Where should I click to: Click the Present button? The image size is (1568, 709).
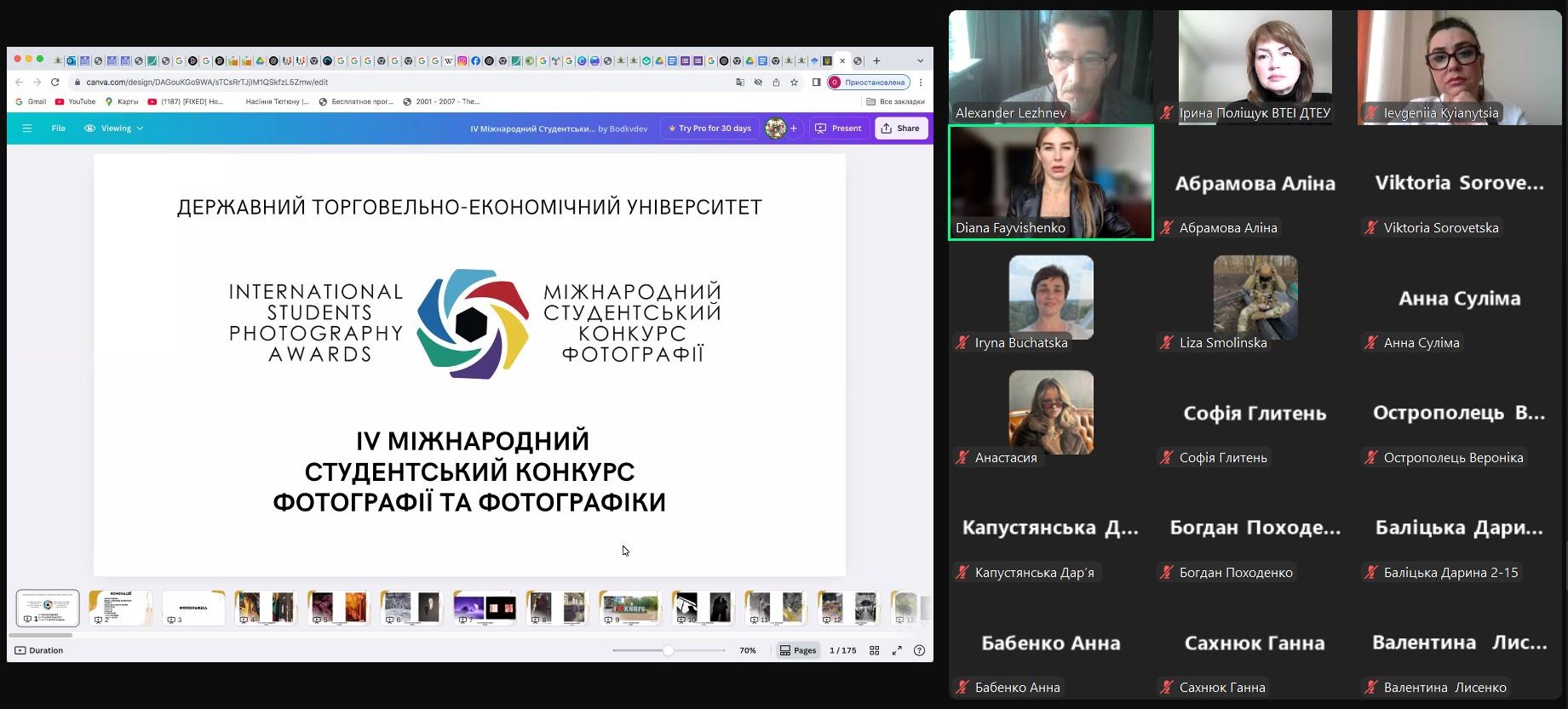(x=838, y=129)
